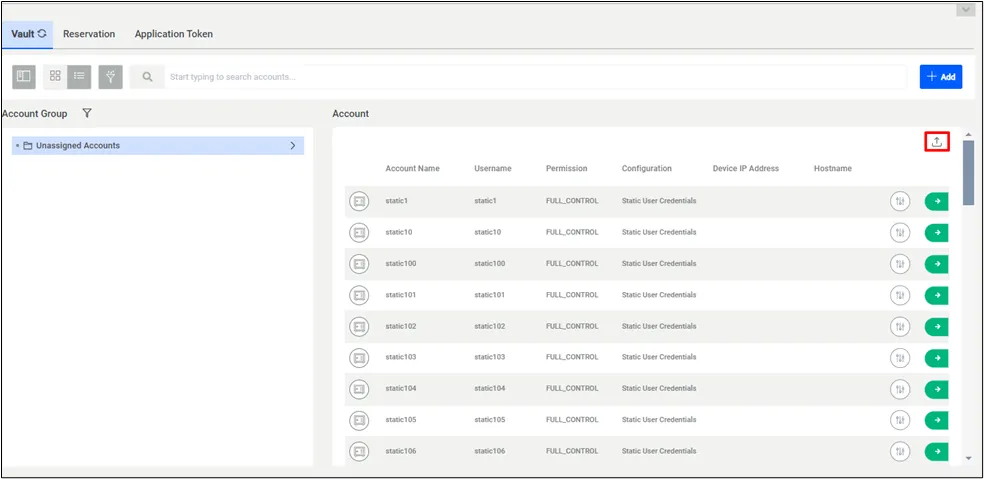
Task: Click green arrow button for static104
Action: (936, 389)
